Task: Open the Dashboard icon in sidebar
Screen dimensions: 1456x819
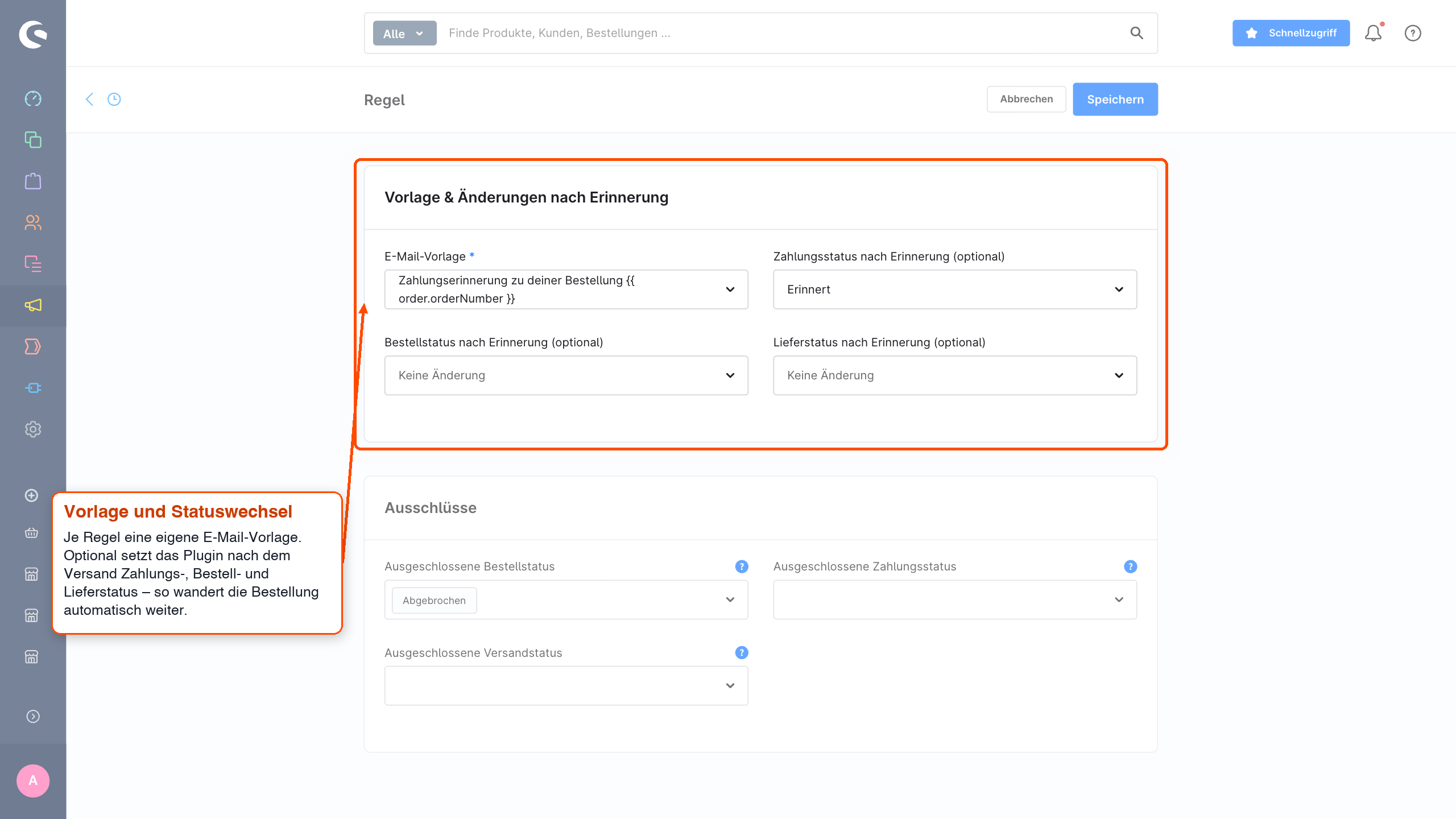Action: pyautogui.click(x=33, y=98)
